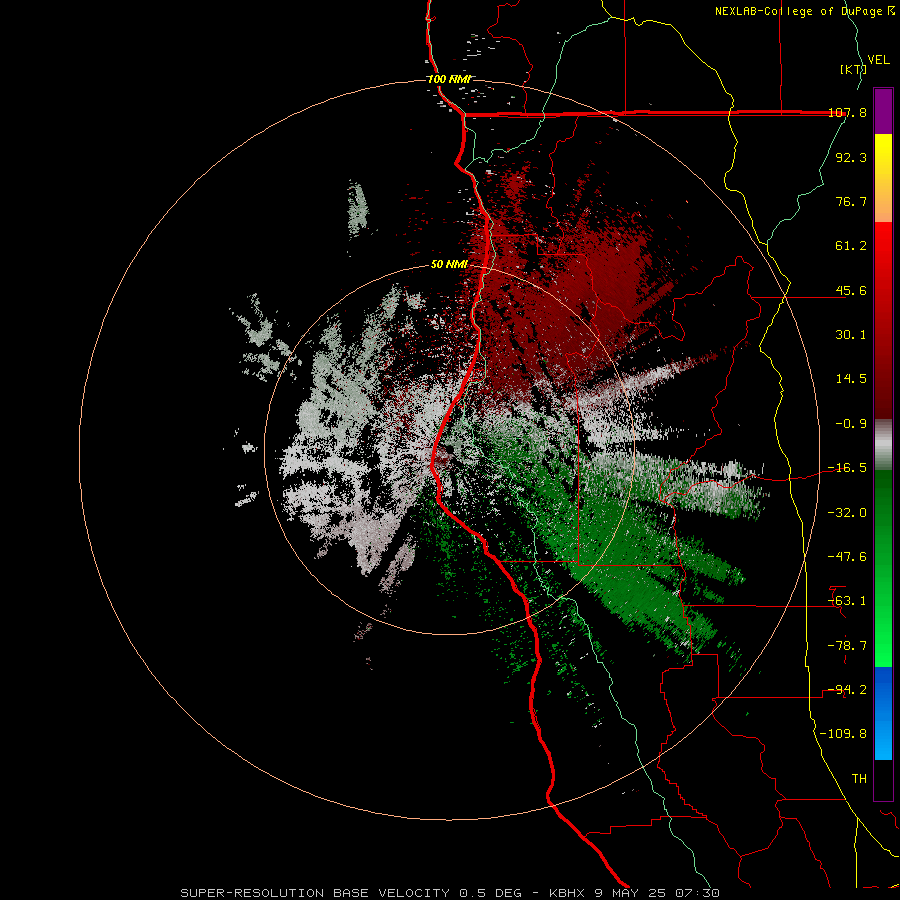
Task: Click the 50 NMI range ring label
Action: coord(449,265)
